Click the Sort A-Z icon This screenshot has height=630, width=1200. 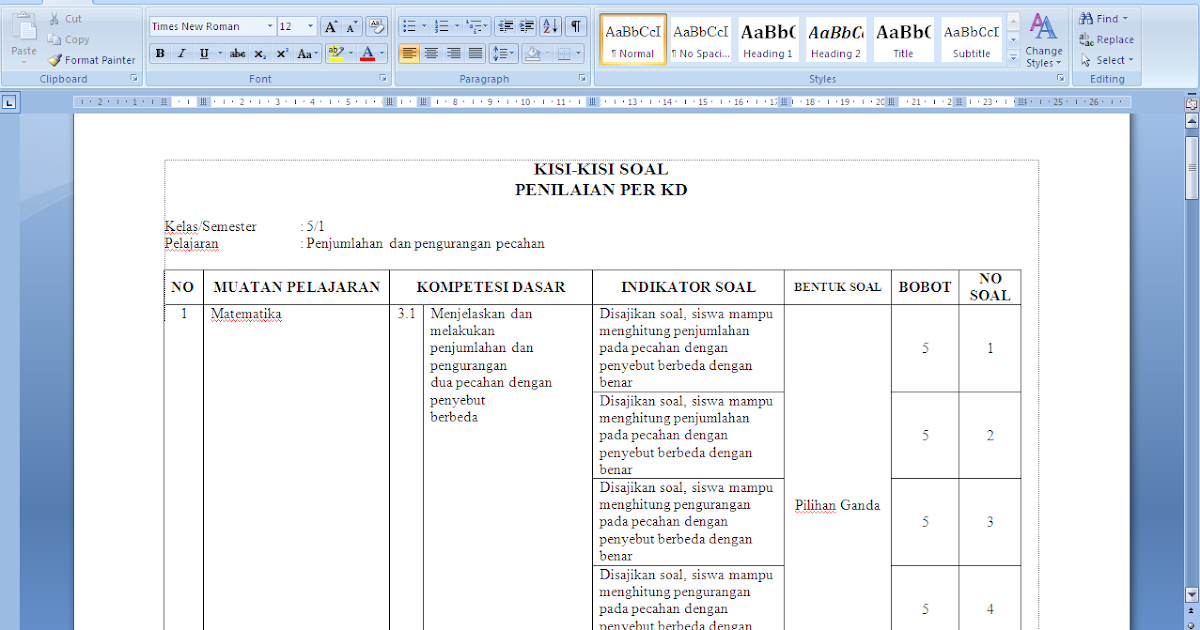click(552, 27)
